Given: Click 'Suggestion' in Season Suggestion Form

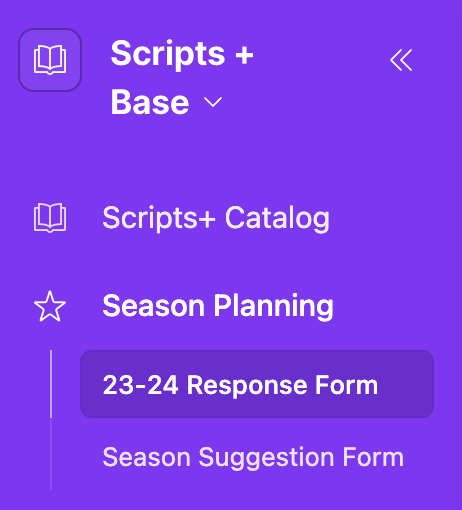Looking at the screenshot, I should 266,458.
